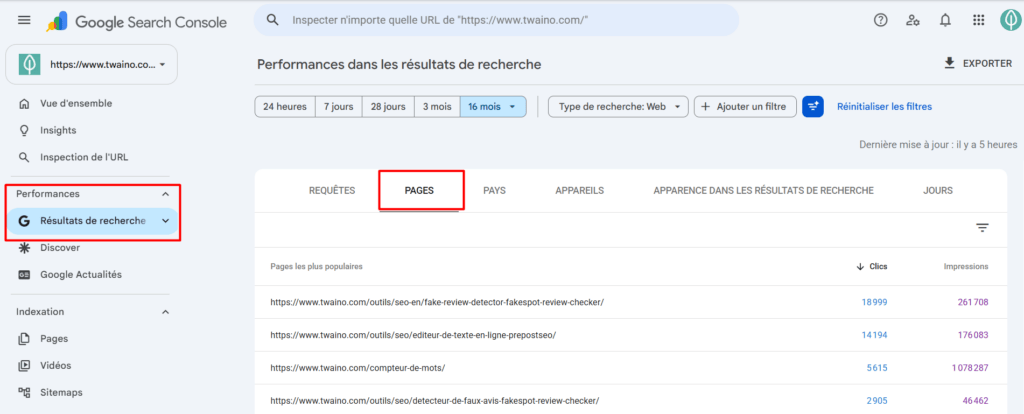Click the Insights lightbulb icon
1024x414 pixels.
[24, 130]
